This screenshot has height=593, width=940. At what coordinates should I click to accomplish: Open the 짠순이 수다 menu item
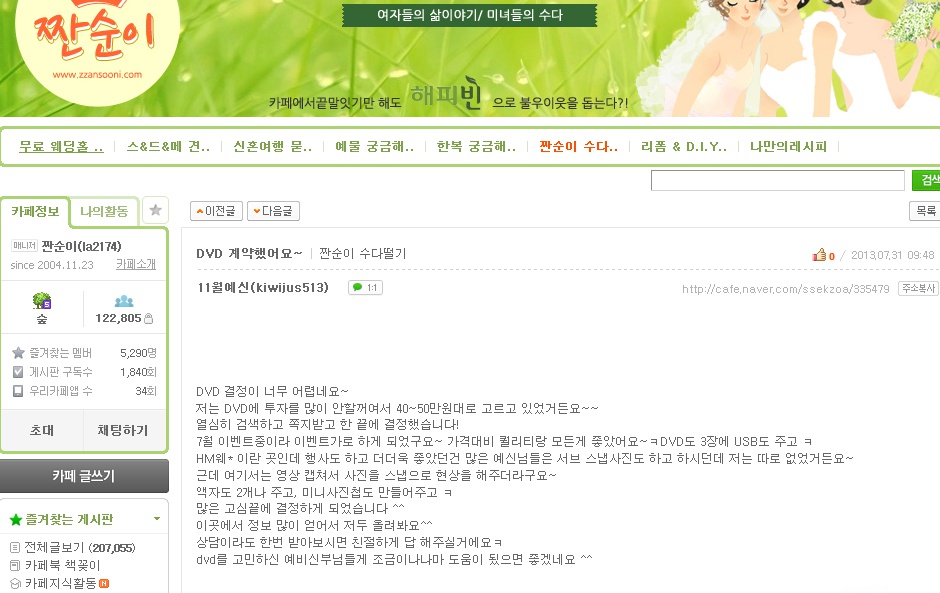(x=578, y=146)
